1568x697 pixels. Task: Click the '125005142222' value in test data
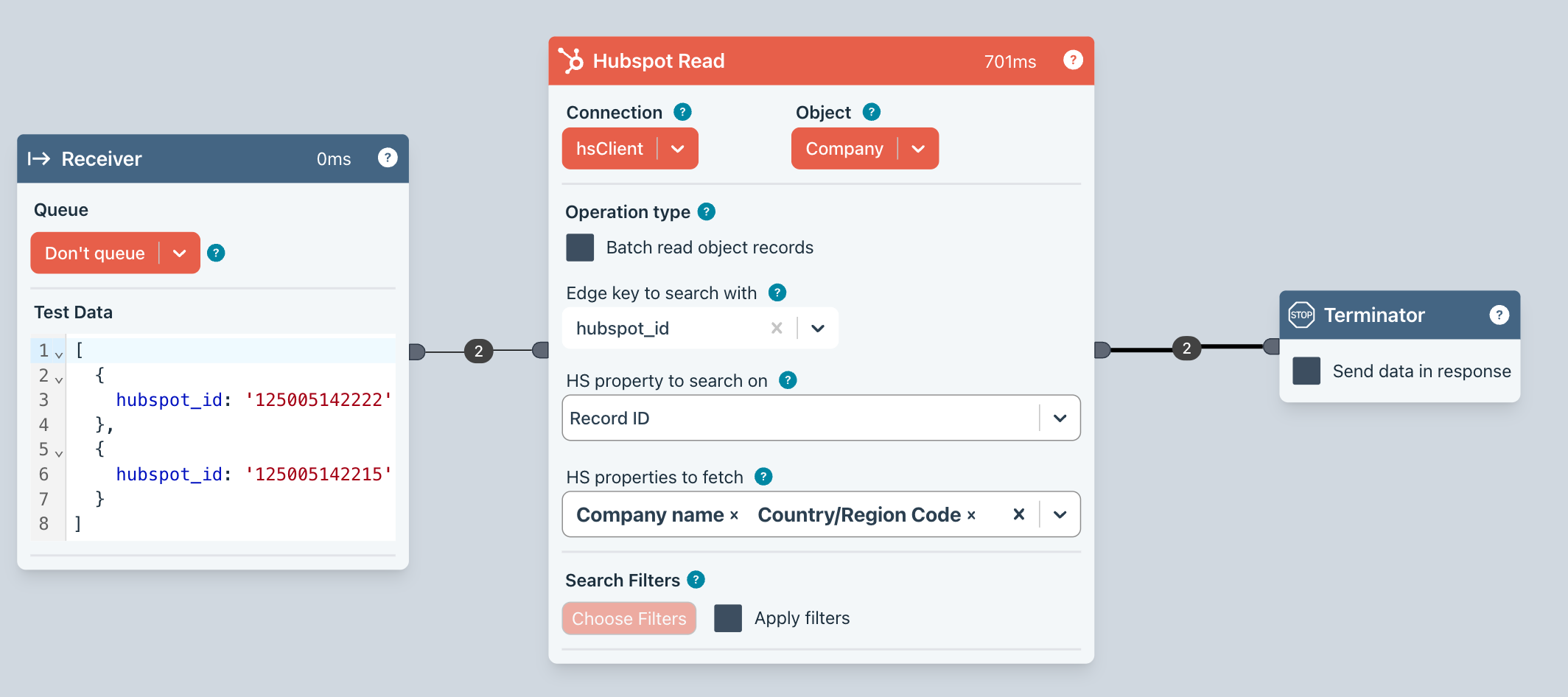pyautogui.click(x=318, y=400)
